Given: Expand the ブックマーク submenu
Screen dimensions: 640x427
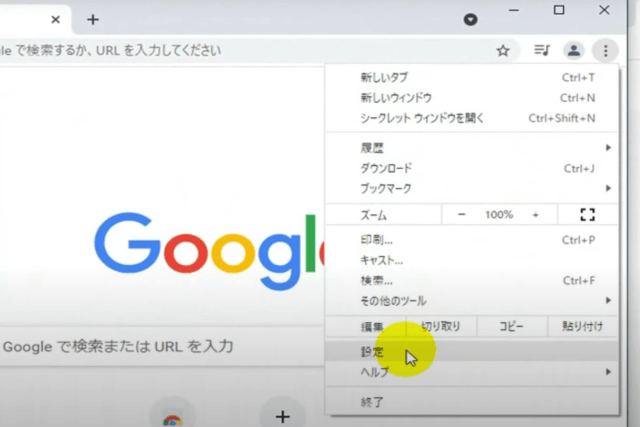Looking at the screenshot, I should coord(472,189).
